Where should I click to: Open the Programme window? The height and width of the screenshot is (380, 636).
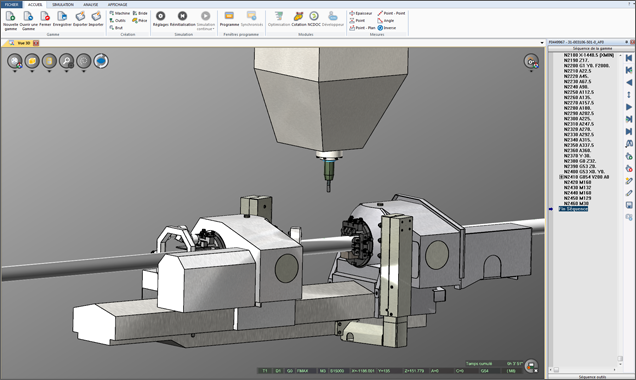(x=229, y=19)
